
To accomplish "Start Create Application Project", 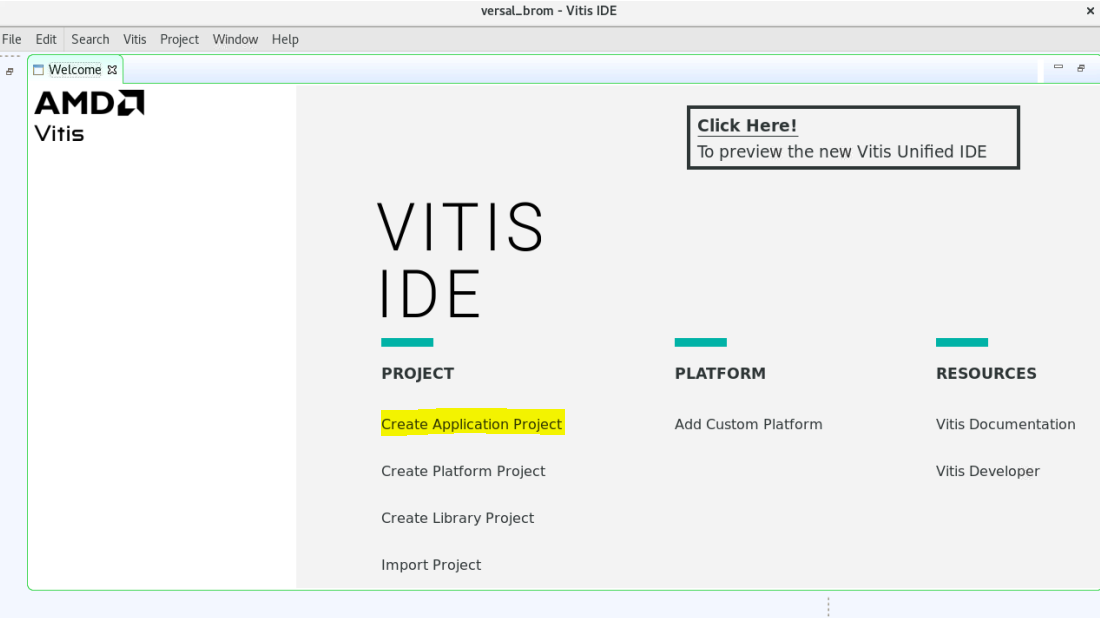I will (471, 424).
